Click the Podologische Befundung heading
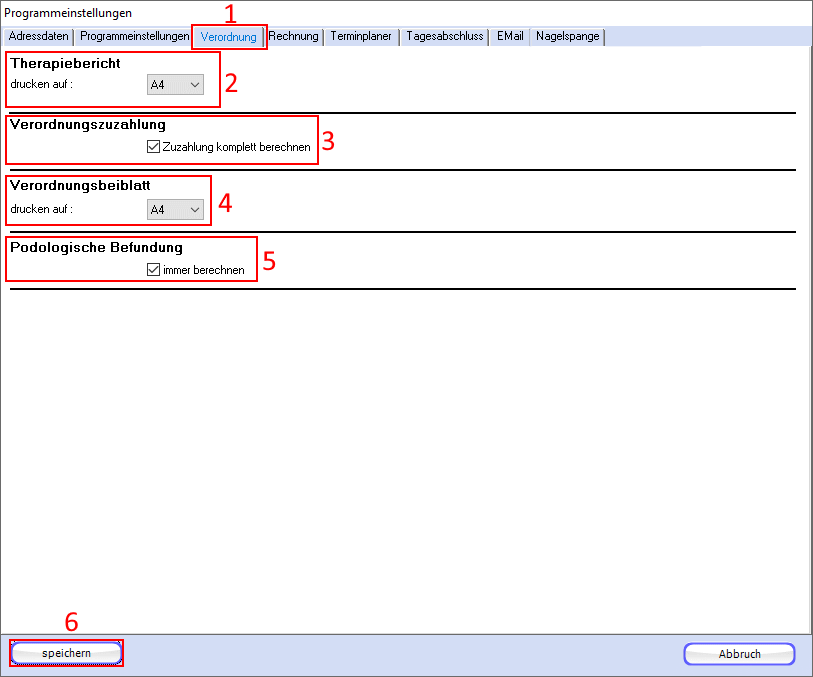The height and width of the screenshot is (677, 813). tap(96, 247)
